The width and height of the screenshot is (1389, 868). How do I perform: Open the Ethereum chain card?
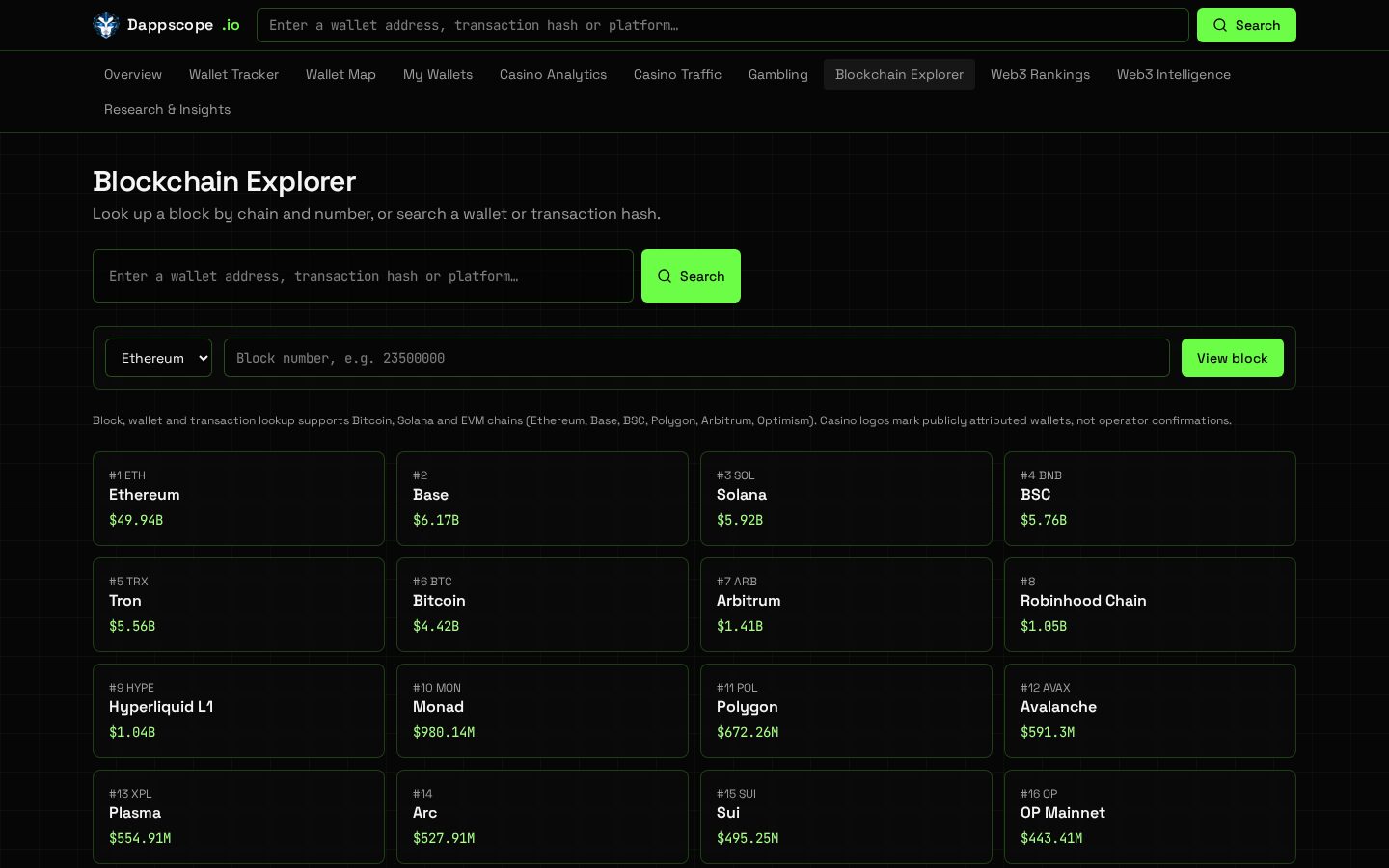[238, 499]
